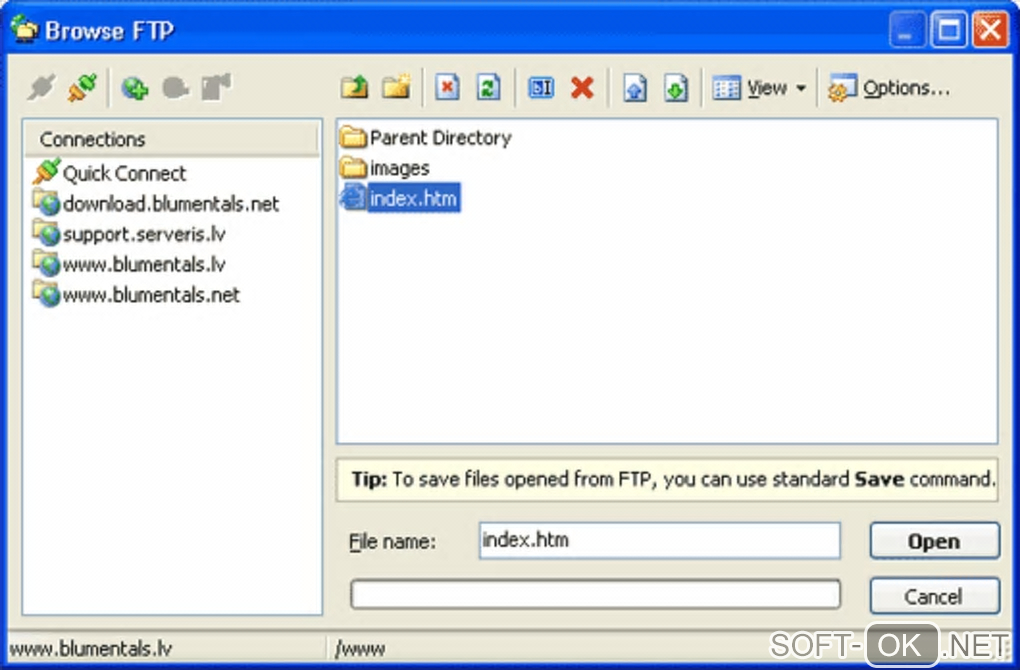Maximize the Browse FTP window

948,29
